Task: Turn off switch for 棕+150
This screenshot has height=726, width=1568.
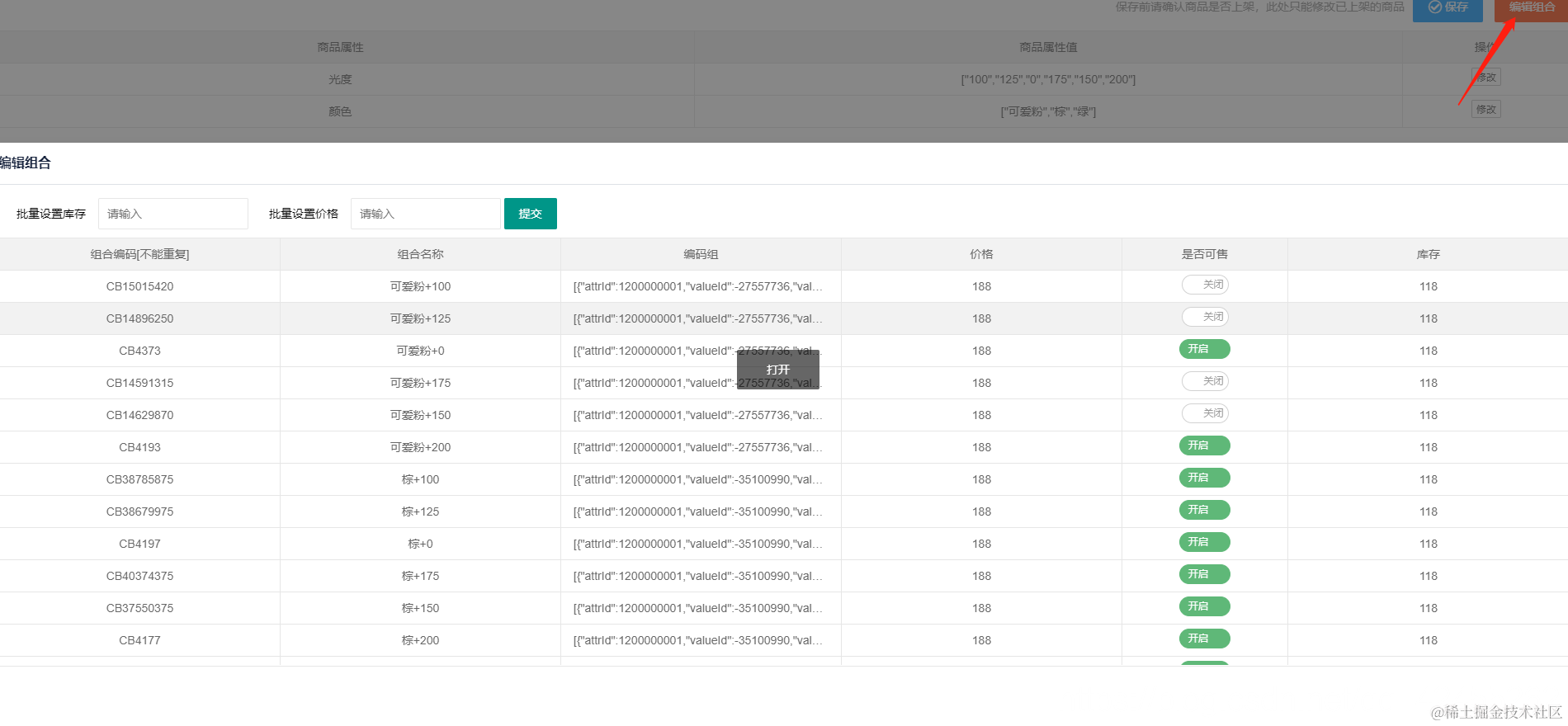Action: [x=1205, y=606]
